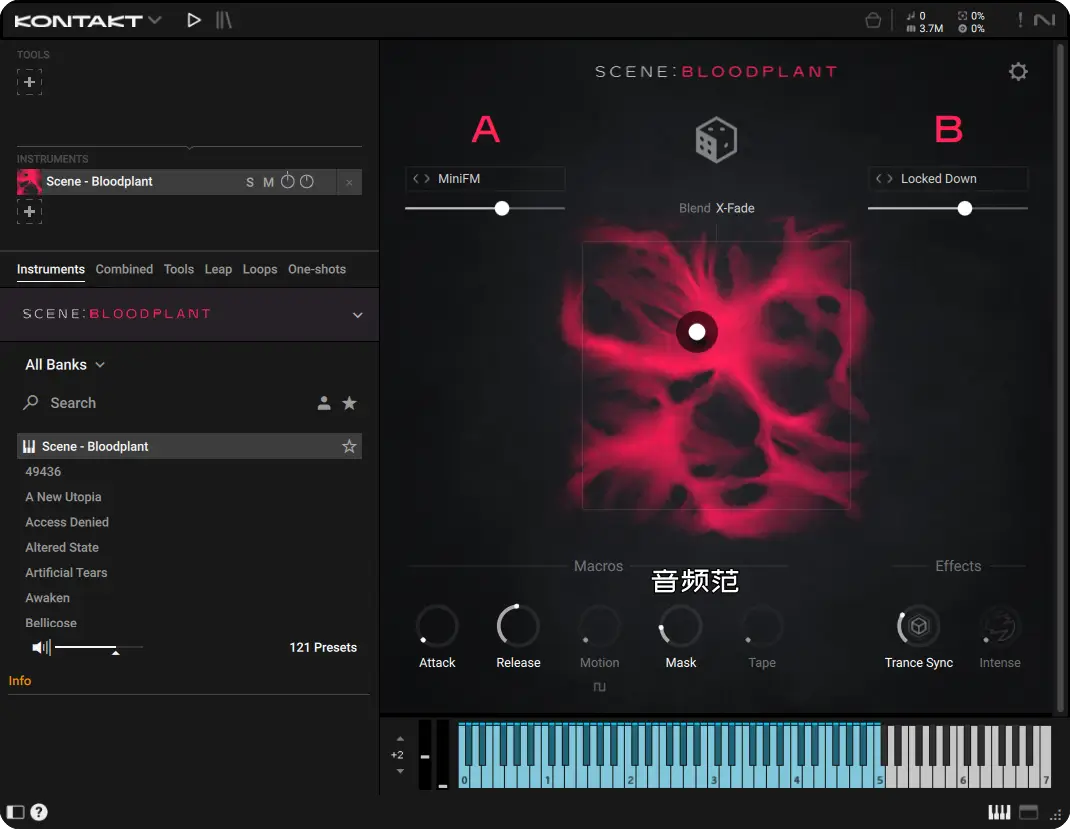This screenshot has height=829, width=1070.
Task: Open the settings gear icon
Action: 1018,72
